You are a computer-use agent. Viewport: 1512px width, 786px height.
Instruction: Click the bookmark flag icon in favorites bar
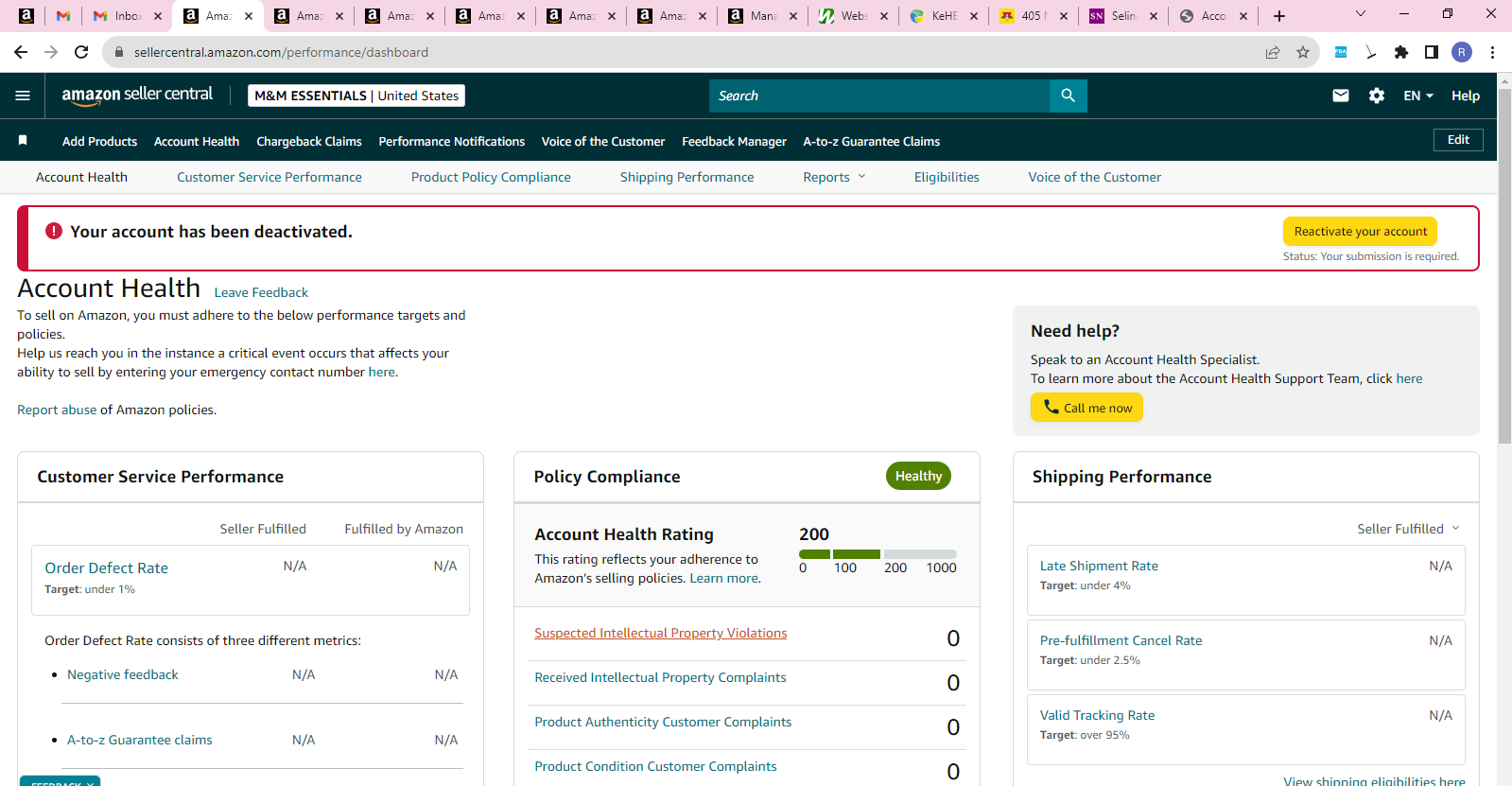[x=23, y=140]
